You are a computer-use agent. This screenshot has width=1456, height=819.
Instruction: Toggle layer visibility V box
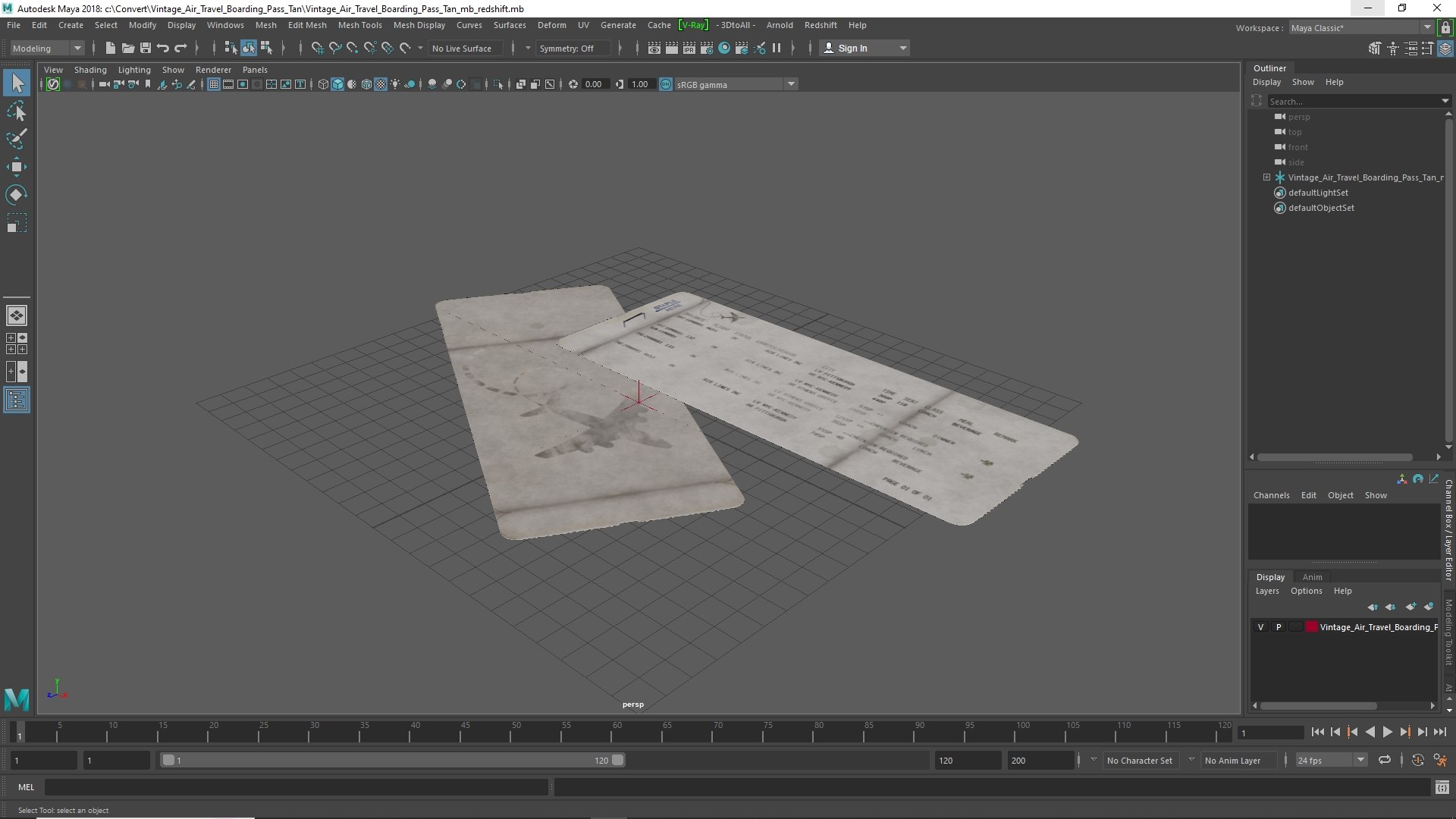click(1261, 627)
